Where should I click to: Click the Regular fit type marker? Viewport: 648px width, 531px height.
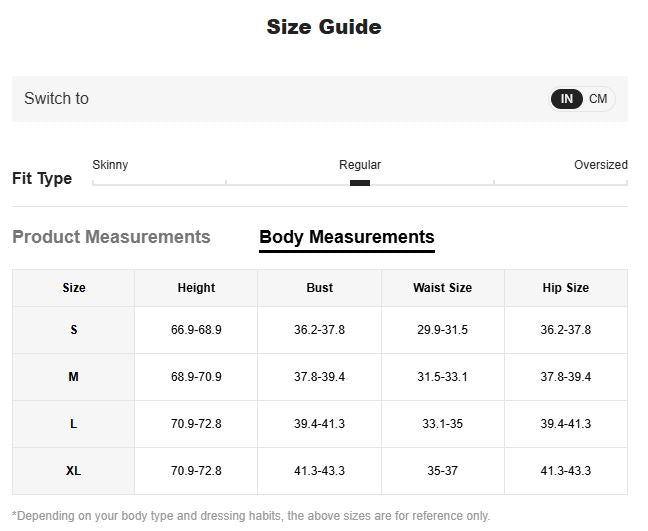coord(360,183)
